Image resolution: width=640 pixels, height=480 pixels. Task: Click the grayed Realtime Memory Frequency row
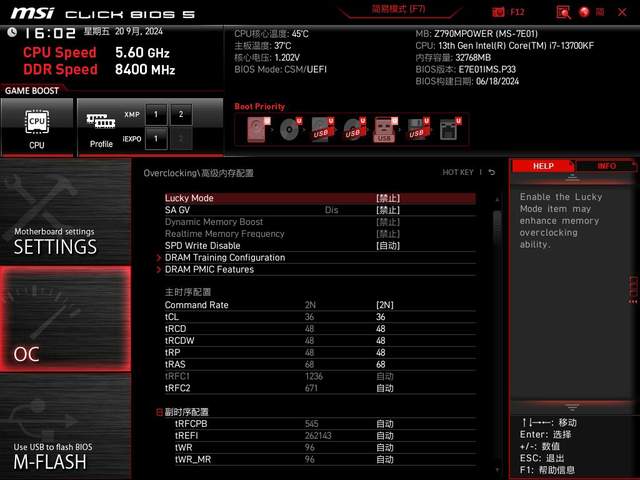[x=320, y=234]
